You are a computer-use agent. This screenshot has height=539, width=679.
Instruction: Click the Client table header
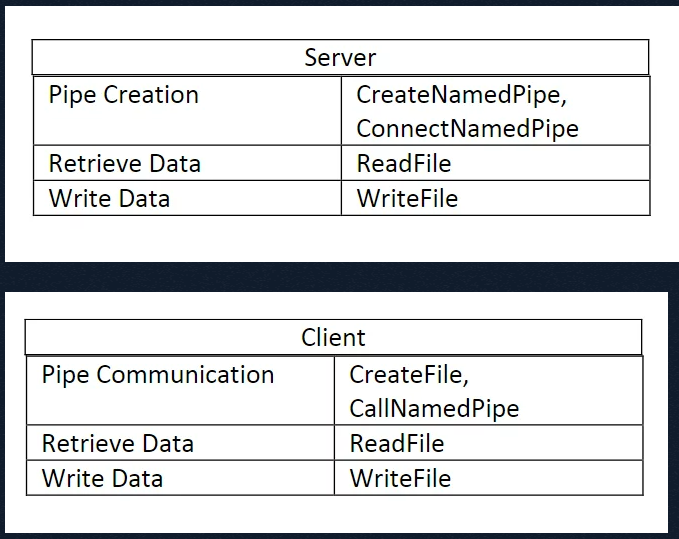click(333, 337)
